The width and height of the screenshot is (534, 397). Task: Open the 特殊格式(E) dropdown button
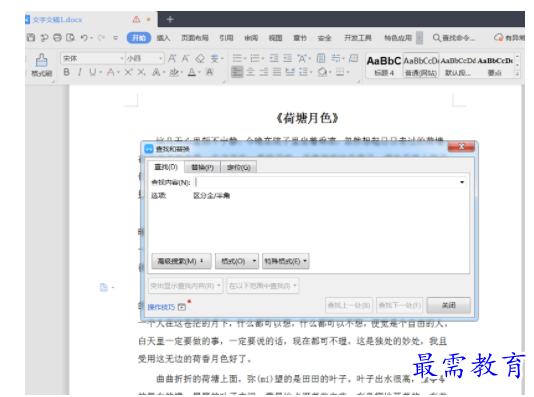[x=285, y=261]
